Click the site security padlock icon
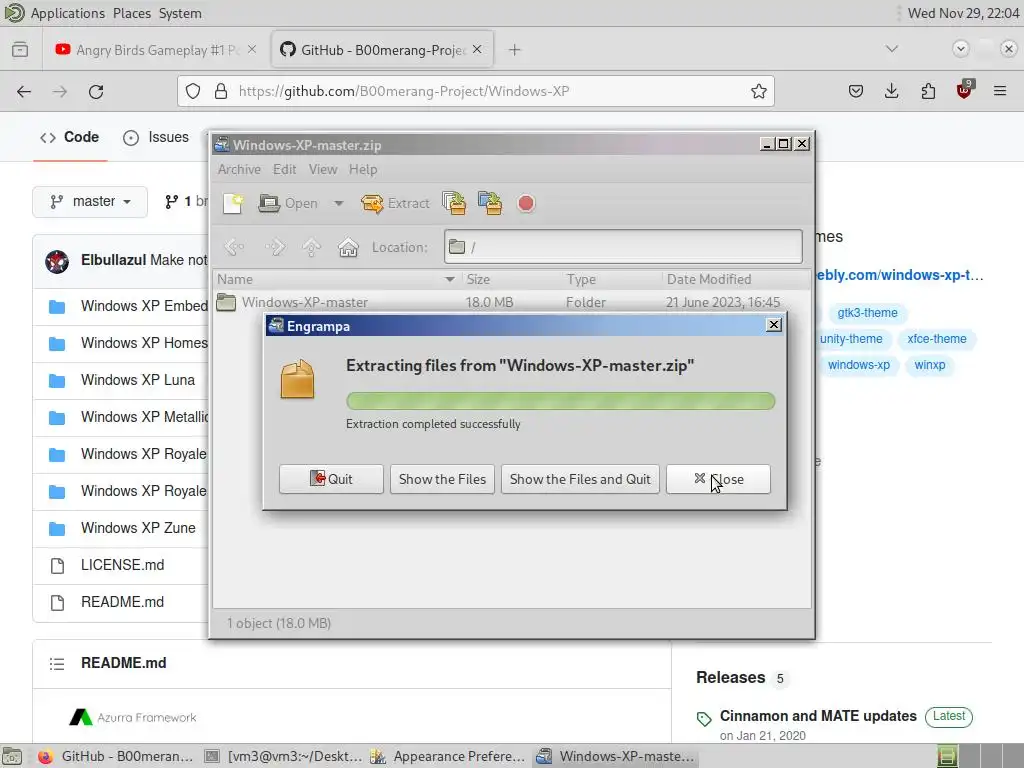 point(221,91)
